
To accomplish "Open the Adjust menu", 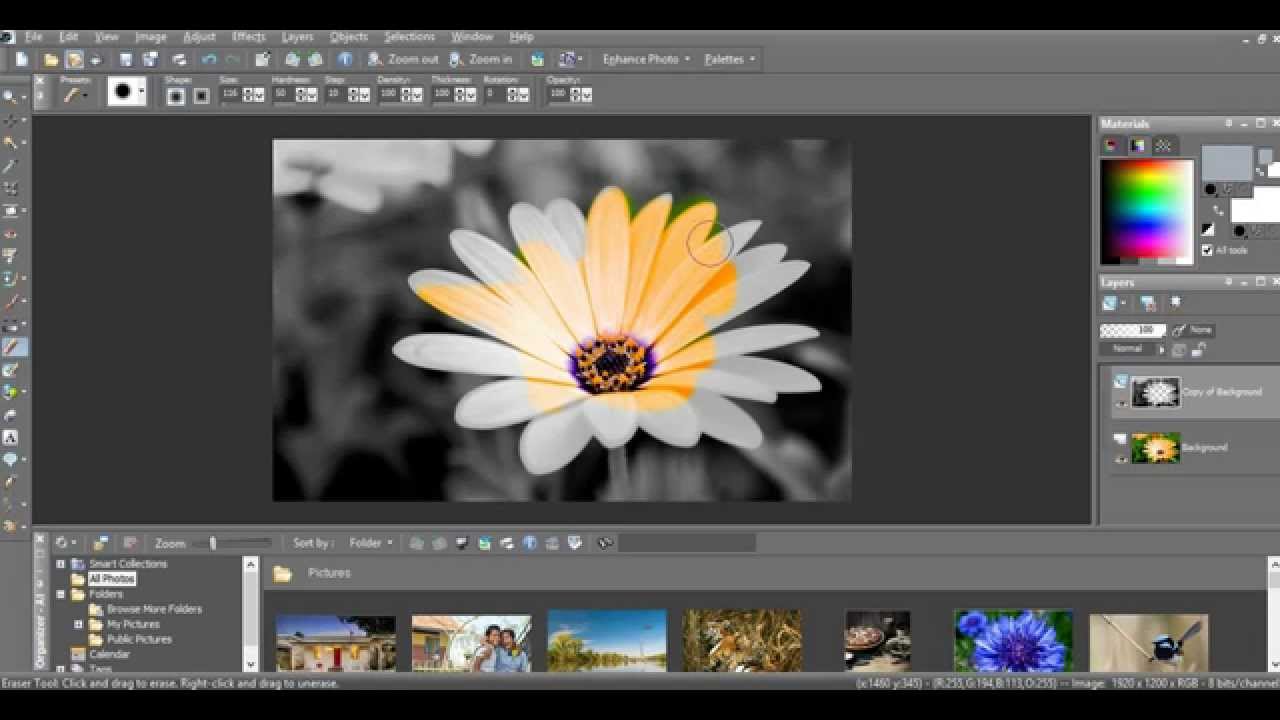I will pos(199,37).
